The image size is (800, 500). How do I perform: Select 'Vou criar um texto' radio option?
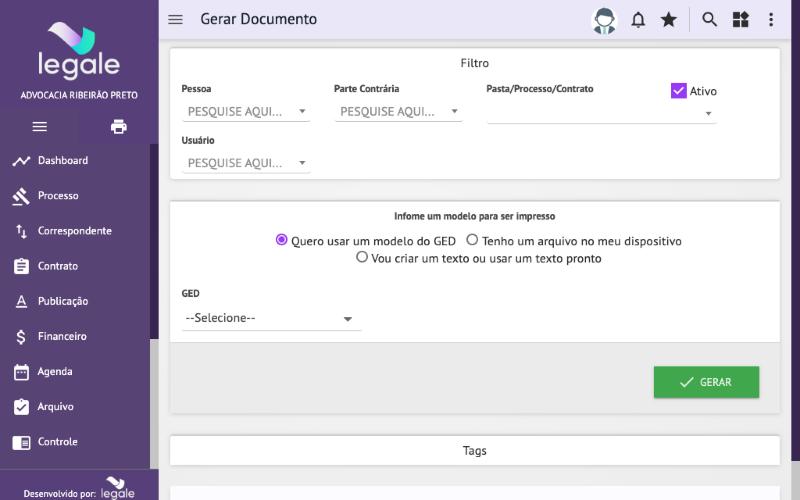[x=362, y=257]
